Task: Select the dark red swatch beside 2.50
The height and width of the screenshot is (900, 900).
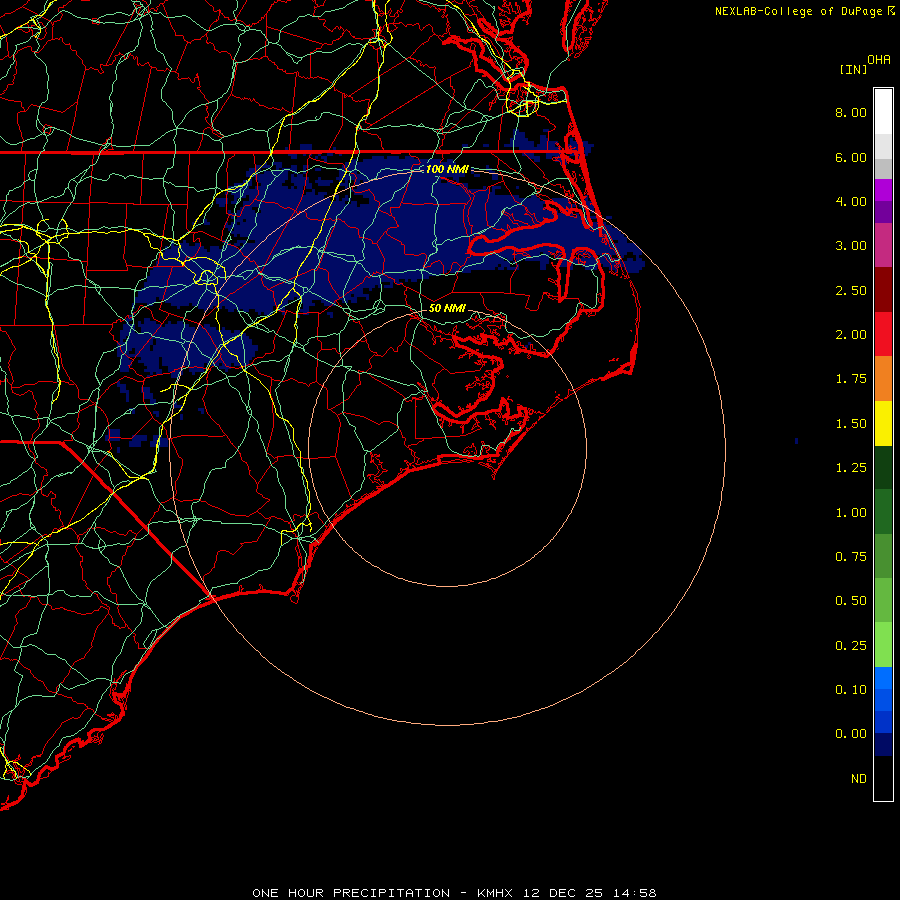Action: point(883,290)
